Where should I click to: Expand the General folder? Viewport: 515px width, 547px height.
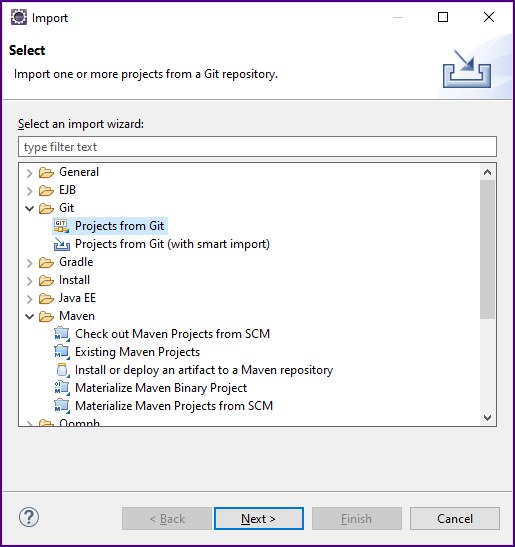coord(30,173)
